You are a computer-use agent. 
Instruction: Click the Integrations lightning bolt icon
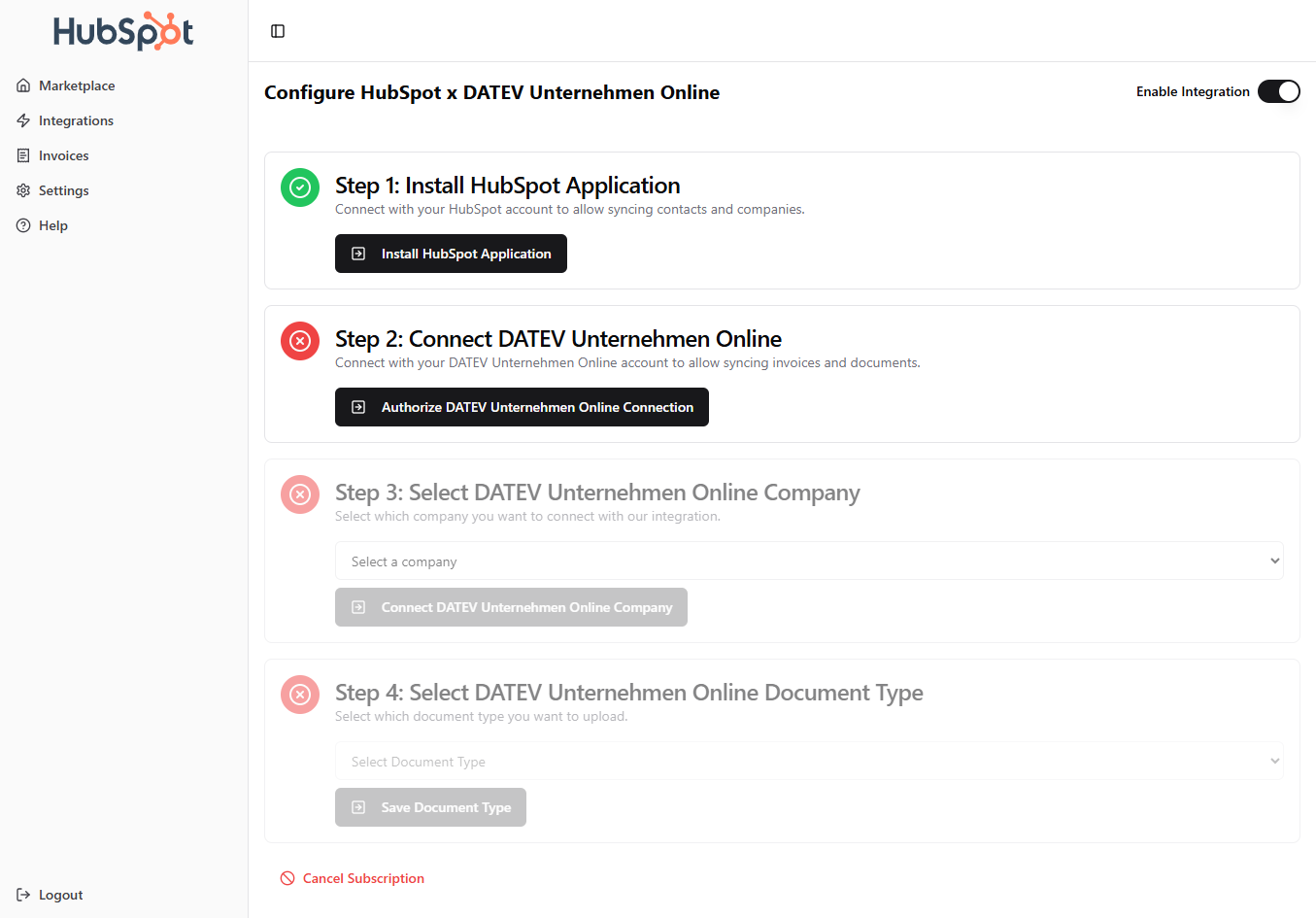[x=23, y=120]
